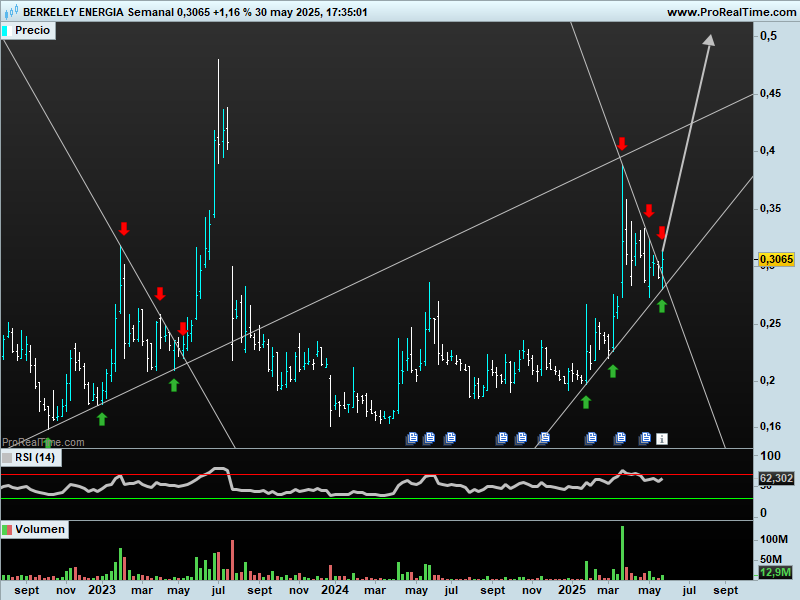Click the lowest green arrow in early 2025
Screen dimensions: 800x600
pos(586,402)
